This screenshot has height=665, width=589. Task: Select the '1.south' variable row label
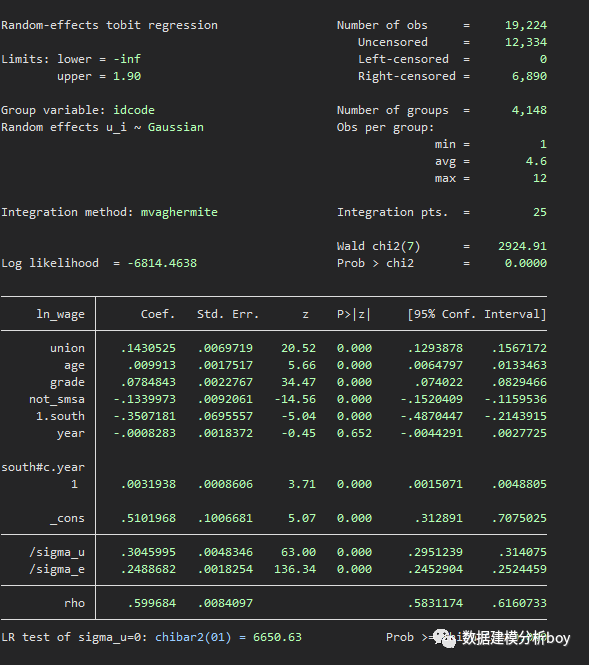coord(60,416)
